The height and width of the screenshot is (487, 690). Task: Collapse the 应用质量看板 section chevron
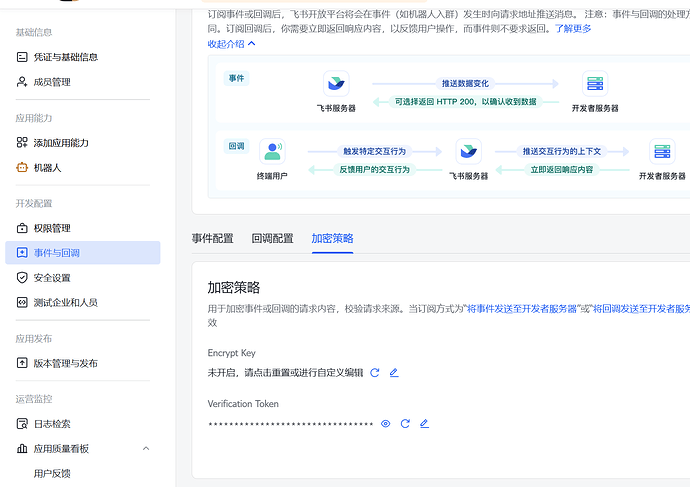click(x=146, y=448)
